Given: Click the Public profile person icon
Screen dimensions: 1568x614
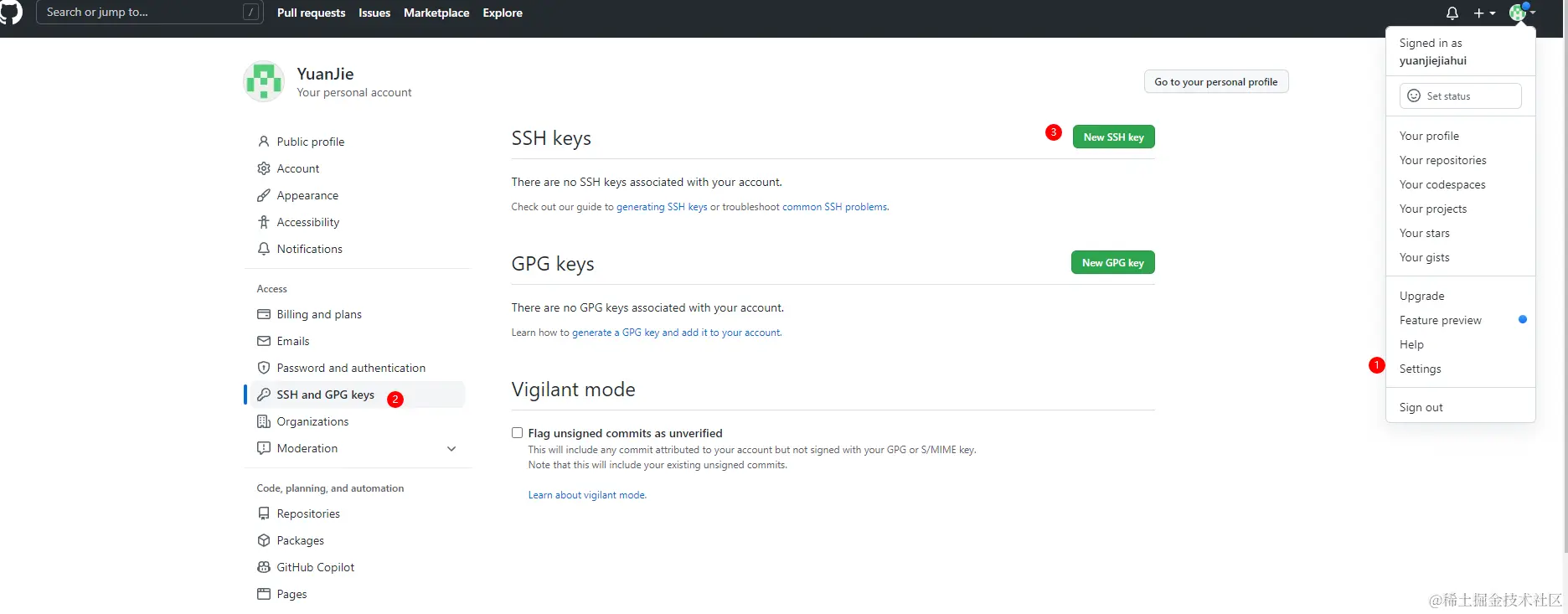Looking at the screenshot, I should click(264, 142).
